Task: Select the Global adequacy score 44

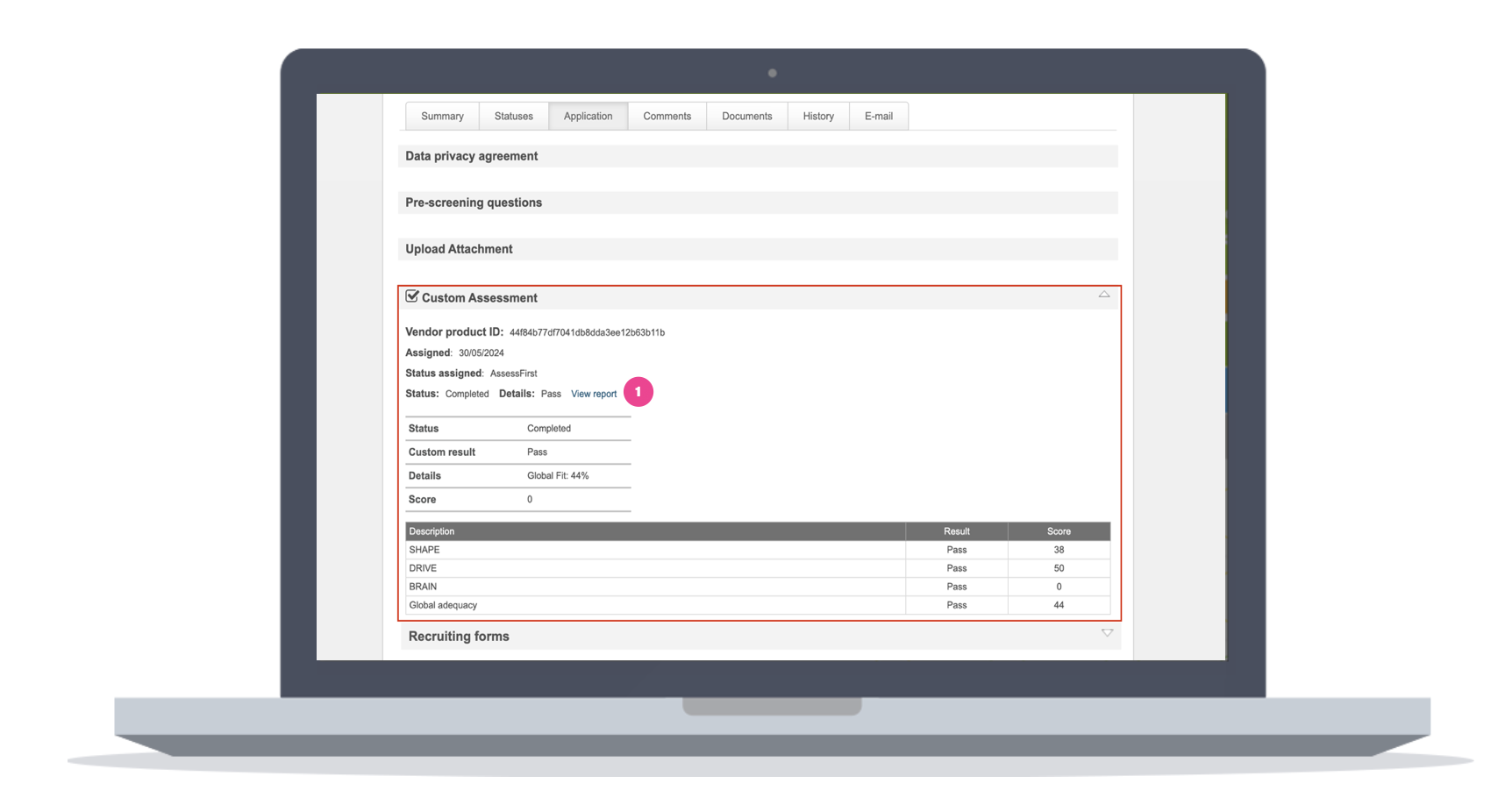Action: (1059, 604)
